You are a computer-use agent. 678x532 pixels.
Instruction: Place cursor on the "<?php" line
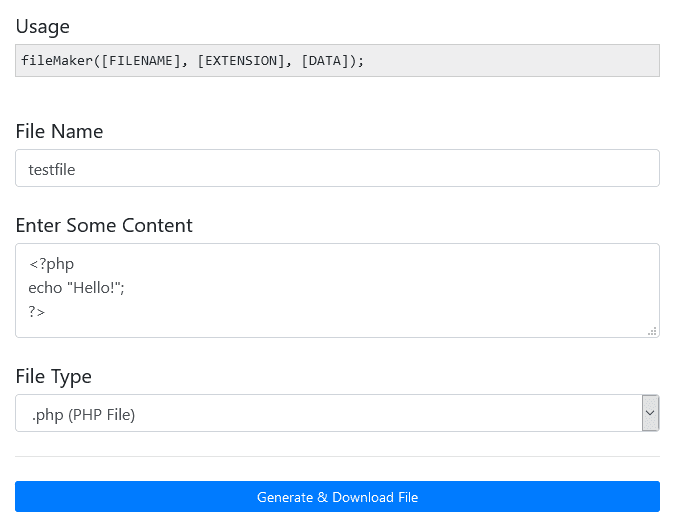coord(51,264)
